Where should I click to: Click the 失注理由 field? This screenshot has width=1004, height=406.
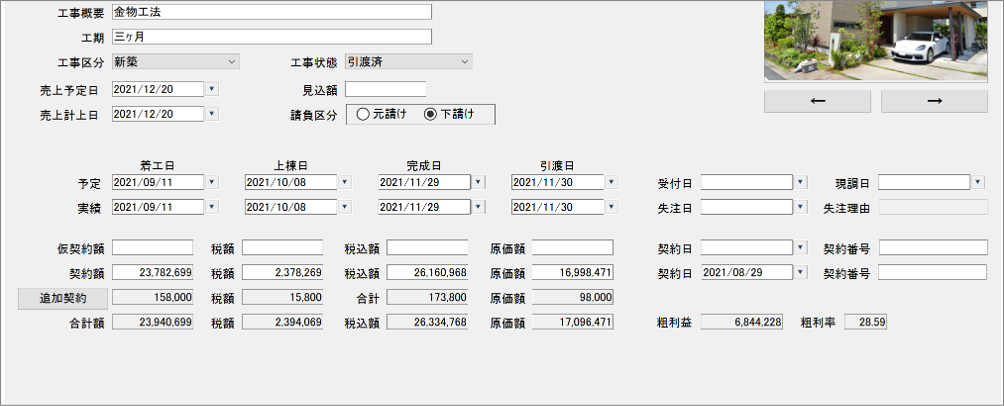(x=933, y=207)
